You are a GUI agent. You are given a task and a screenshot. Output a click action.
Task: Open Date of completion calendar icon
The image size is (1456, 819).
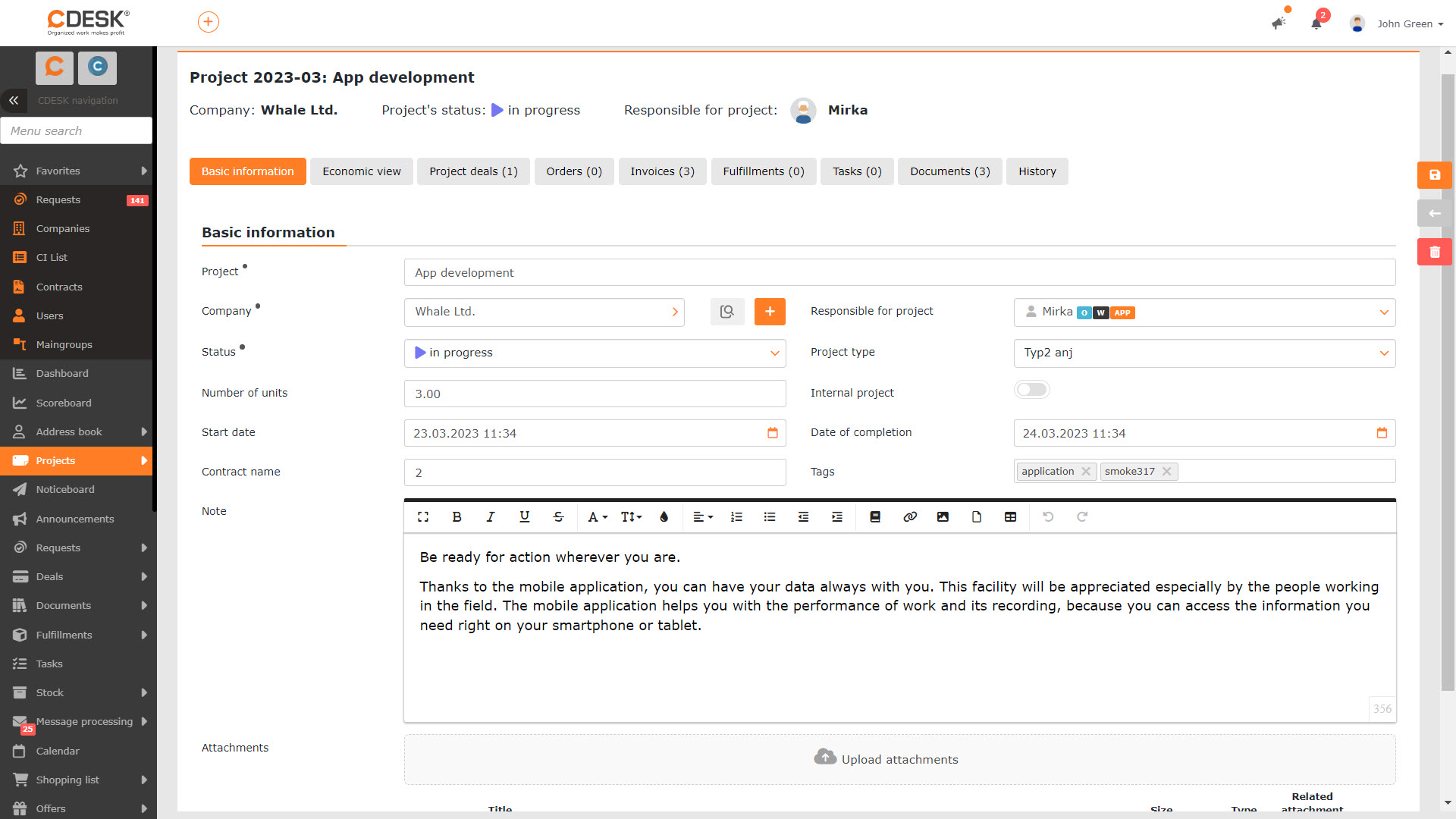[1382, 433]
